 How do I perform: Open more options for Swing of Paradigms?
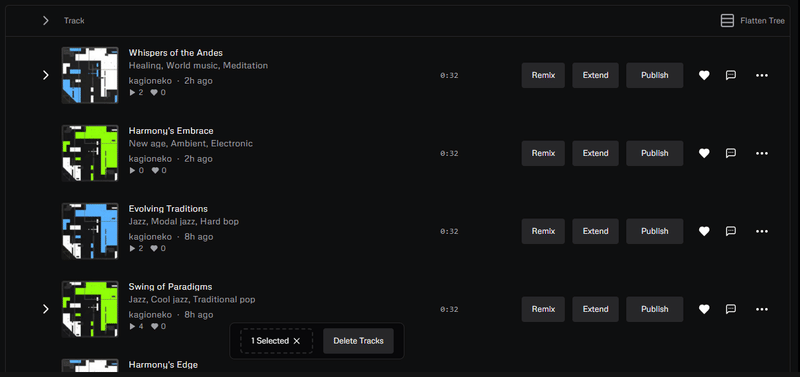coord(762,309)
